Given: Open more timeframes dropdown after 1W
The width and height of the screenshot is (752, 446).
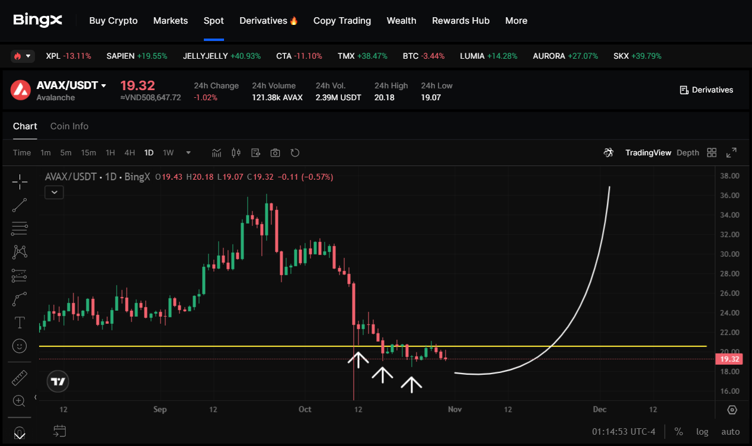Looking at the screenshot, I should (188, 153).
